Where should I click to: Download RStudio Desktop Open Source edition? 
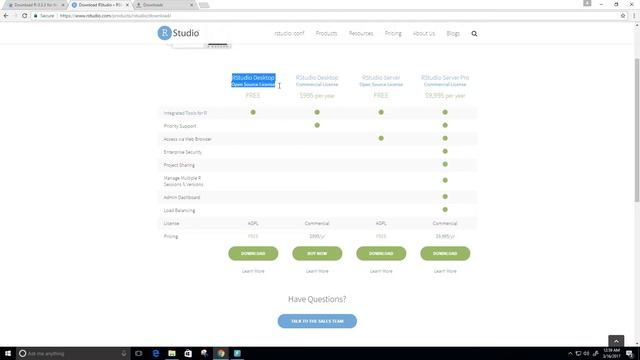click(253, 253)
